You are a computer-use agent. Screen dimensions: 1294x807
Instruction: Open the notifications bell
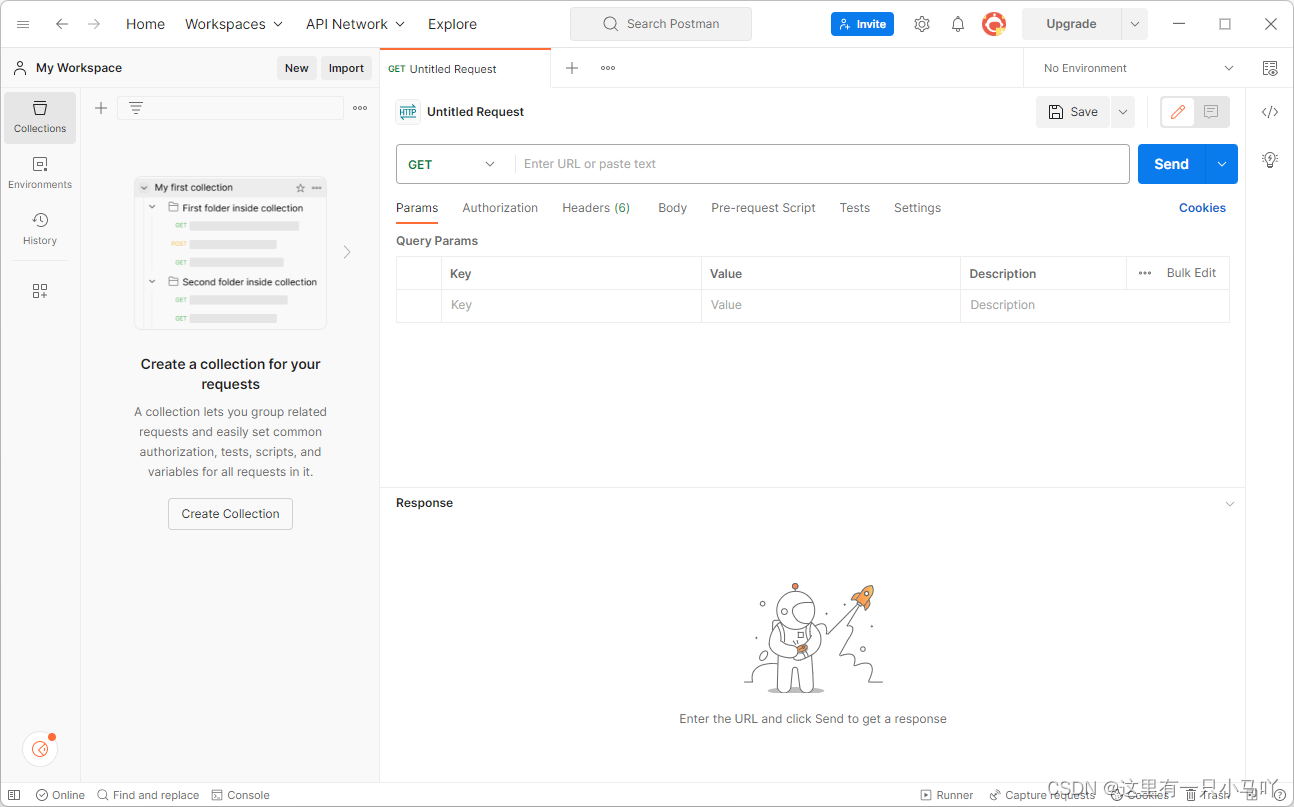[958, 24]
